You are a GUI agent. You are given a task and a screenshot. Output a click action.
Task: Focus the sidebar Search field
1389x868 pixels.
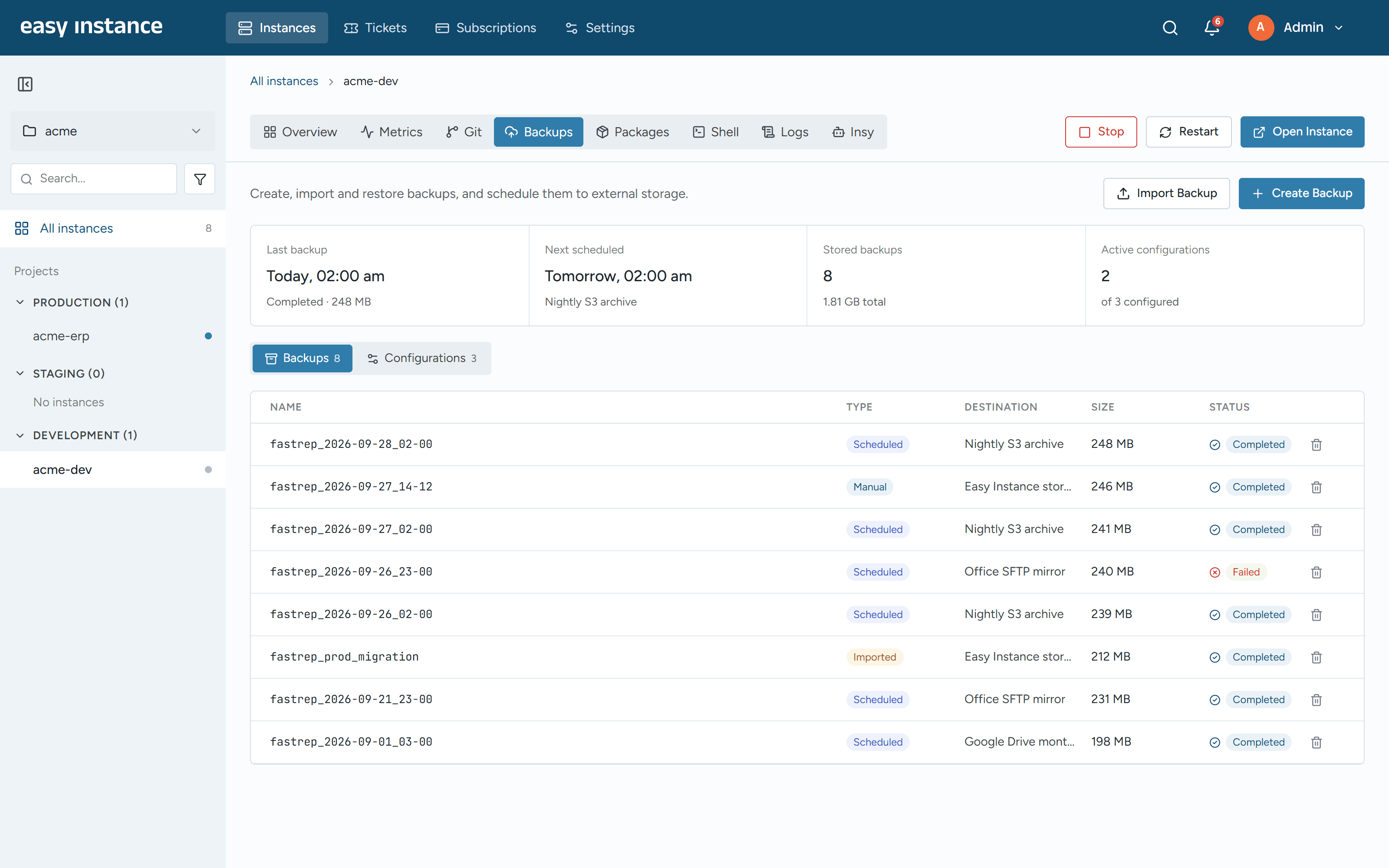[x=94, y=179]
